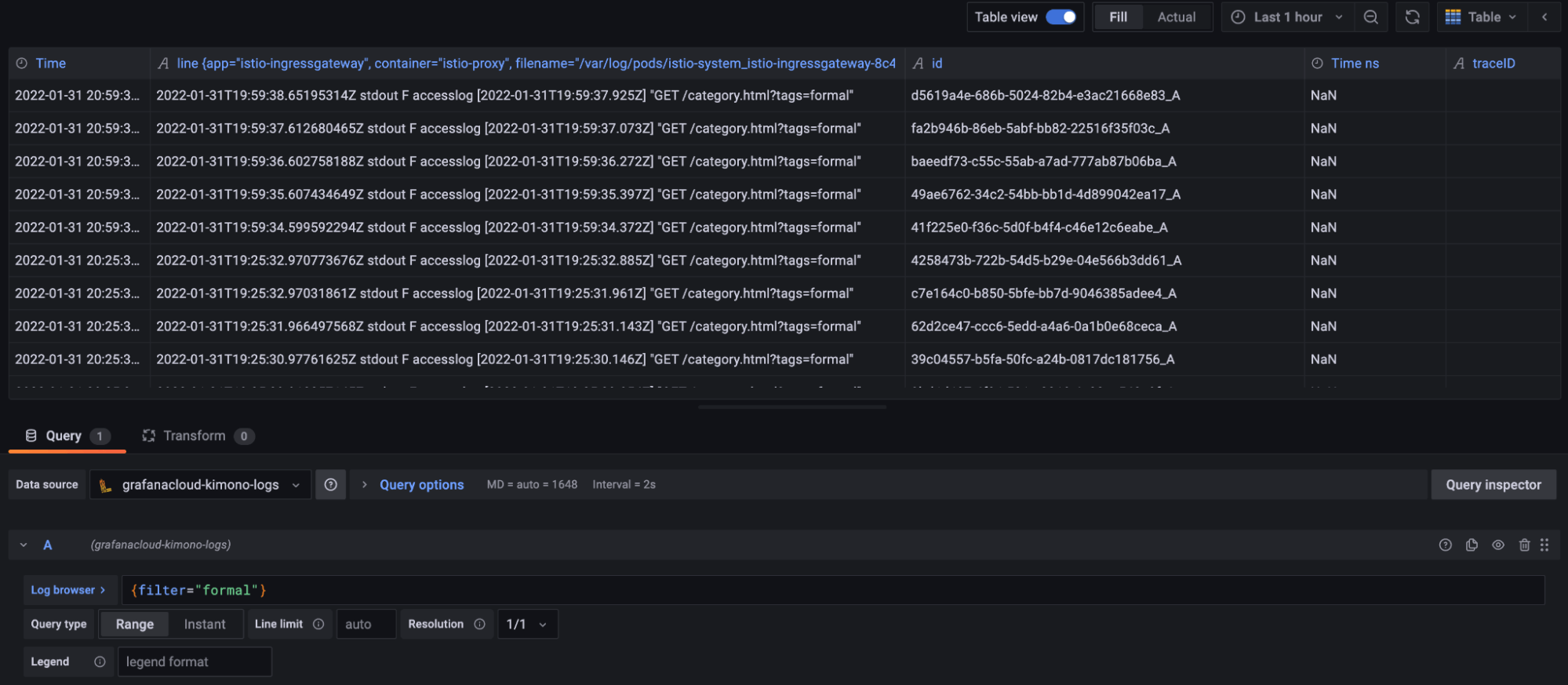1568x685 pixels.
Task: Open the Table visualization dropdown
Action: (x=1481, y=17)
